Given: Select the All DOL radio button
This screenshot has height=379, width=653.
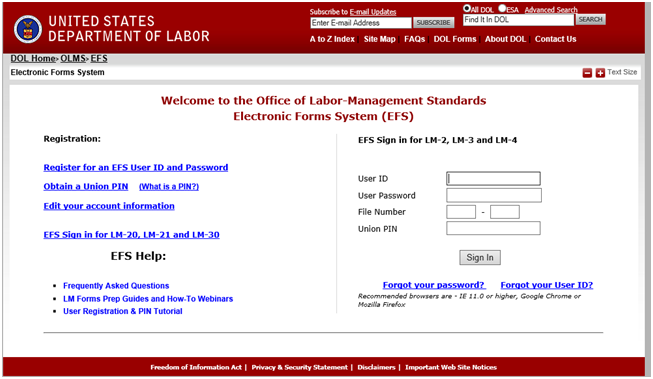Looking at the screenshot, I should (467, 8).
